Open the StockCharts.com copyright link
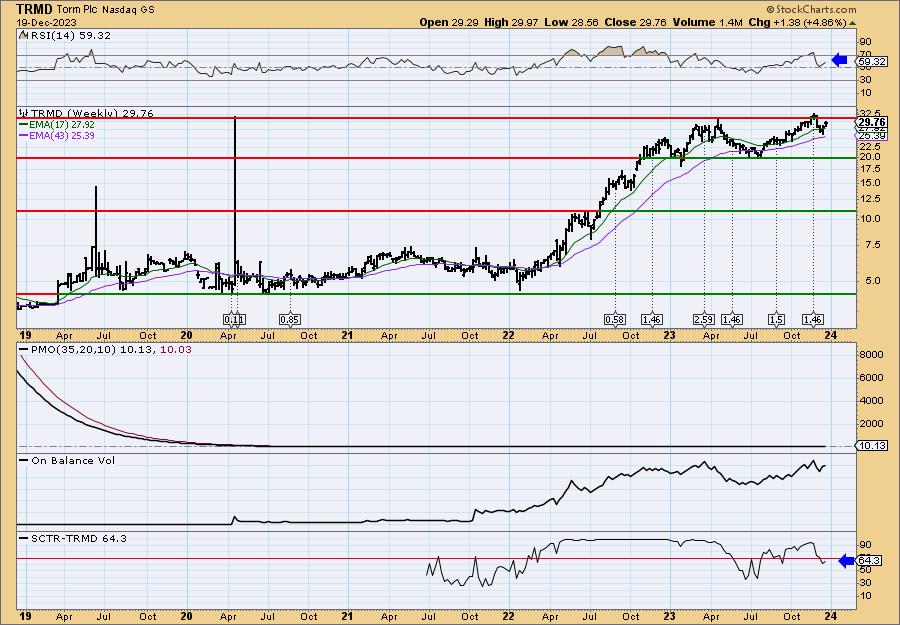This screenshot has height=625, width=900. pos(811,9)
